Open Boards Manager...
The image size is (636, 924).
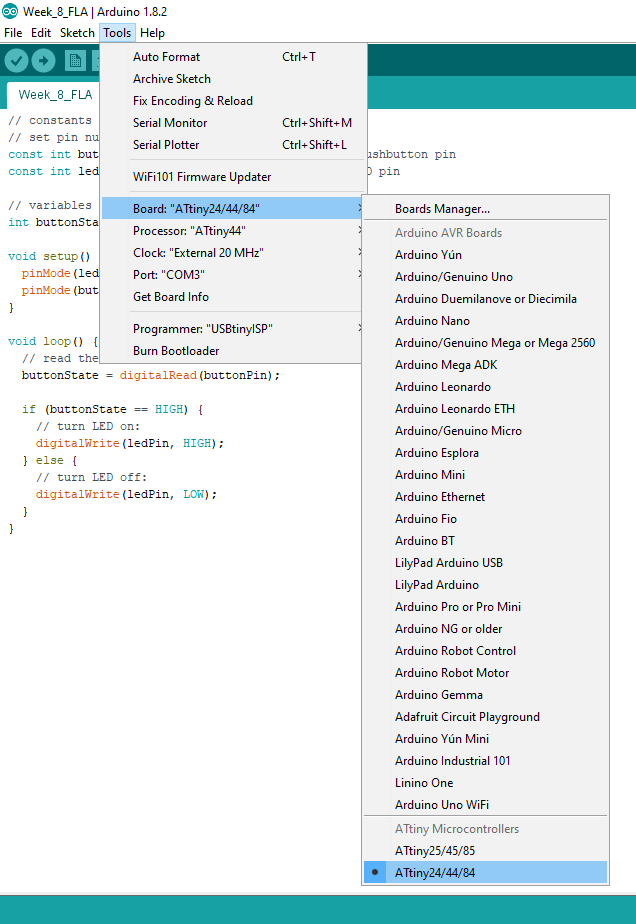click(x=442, y=209)
